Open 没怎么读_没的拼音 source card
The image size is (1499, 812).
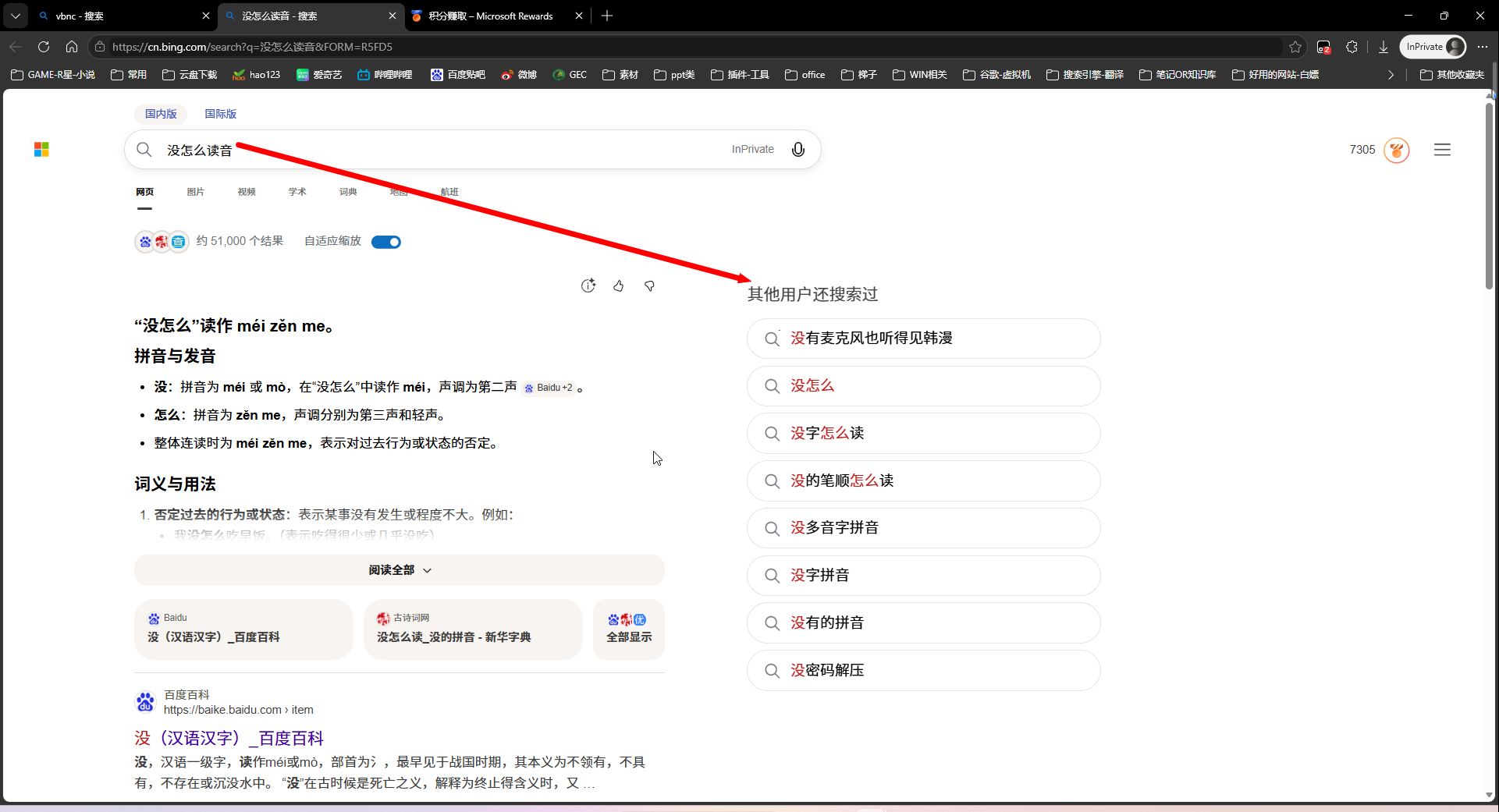(x=473, y=629)
